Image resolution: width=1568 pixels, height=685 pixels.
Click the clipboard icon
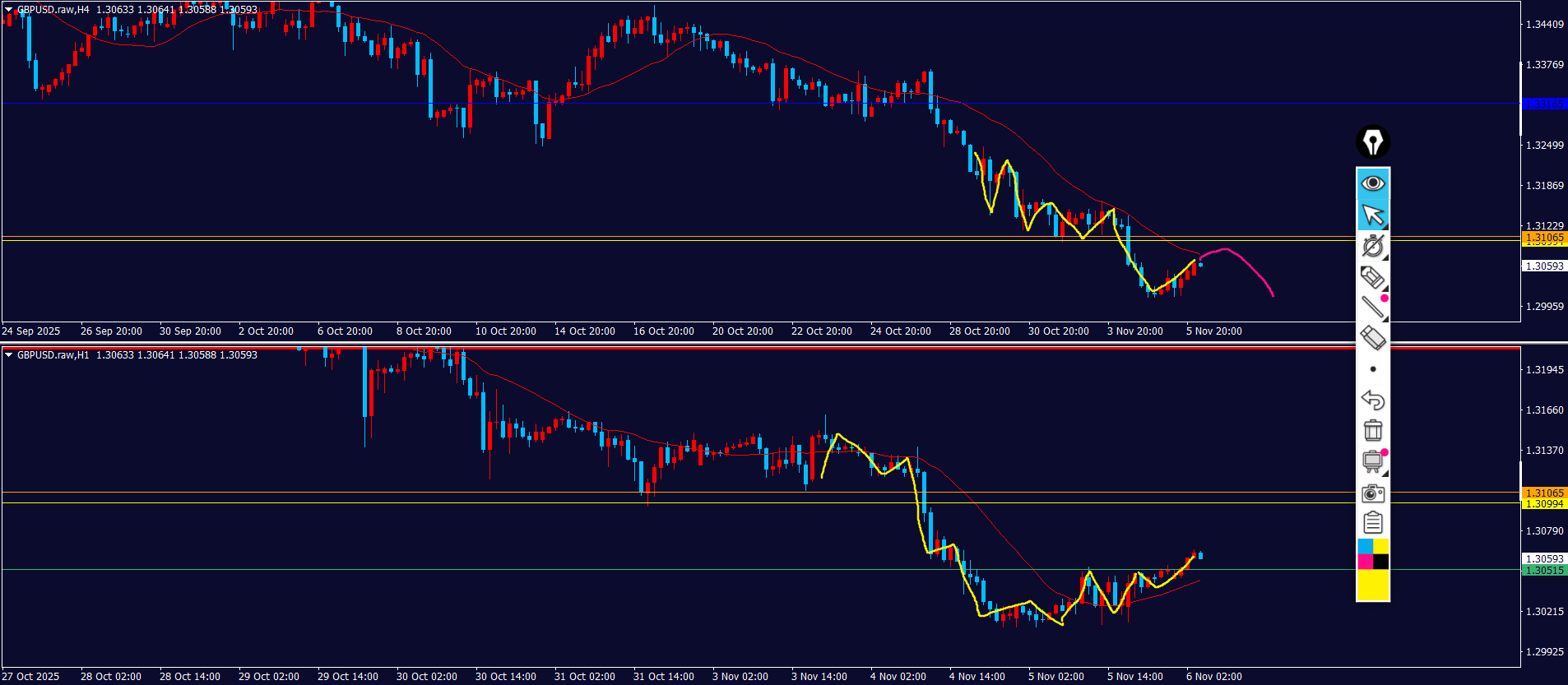click(x=1372, y=523)
